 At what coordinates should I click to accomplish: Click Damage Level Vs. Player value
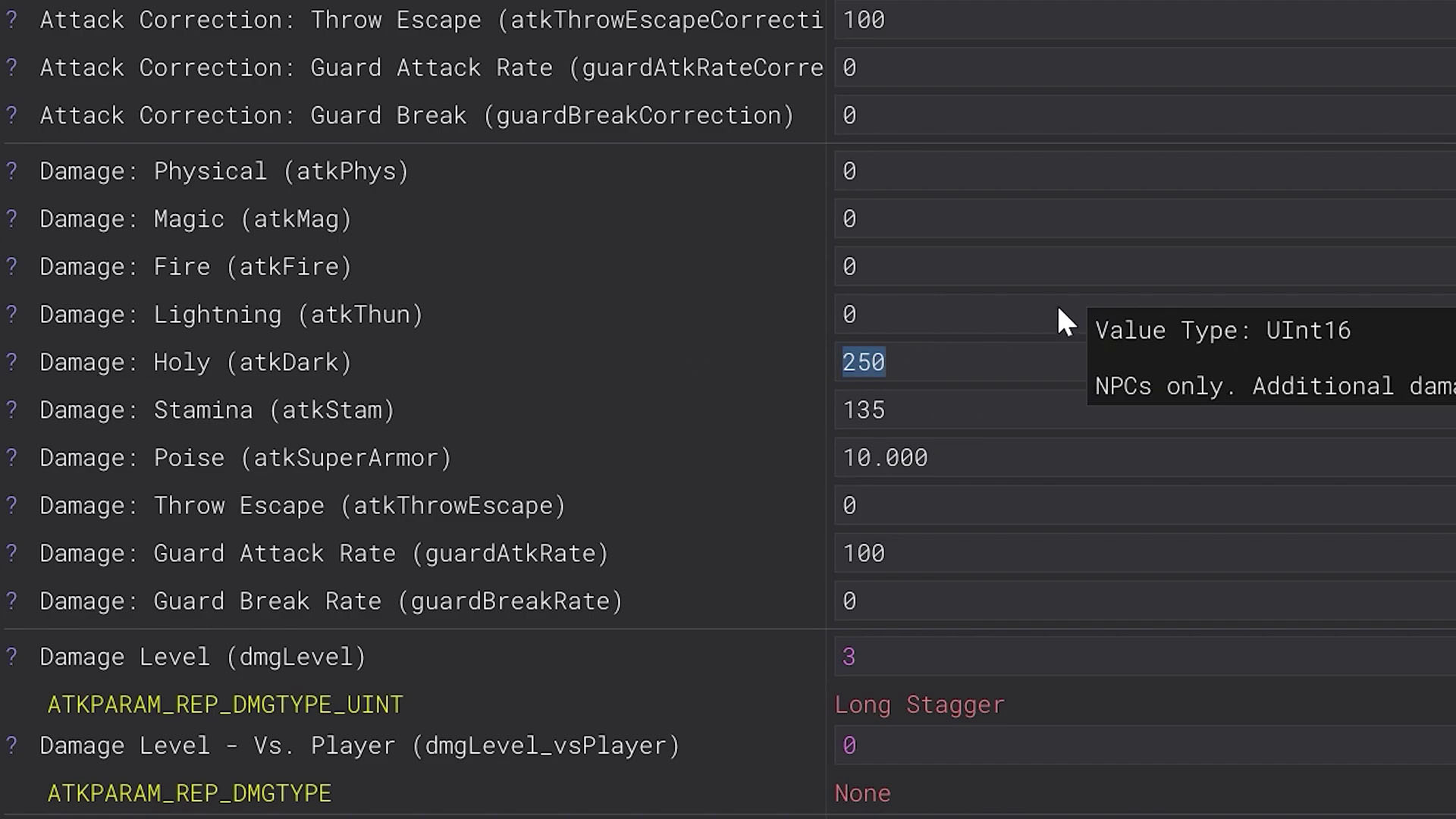point(849,745)
